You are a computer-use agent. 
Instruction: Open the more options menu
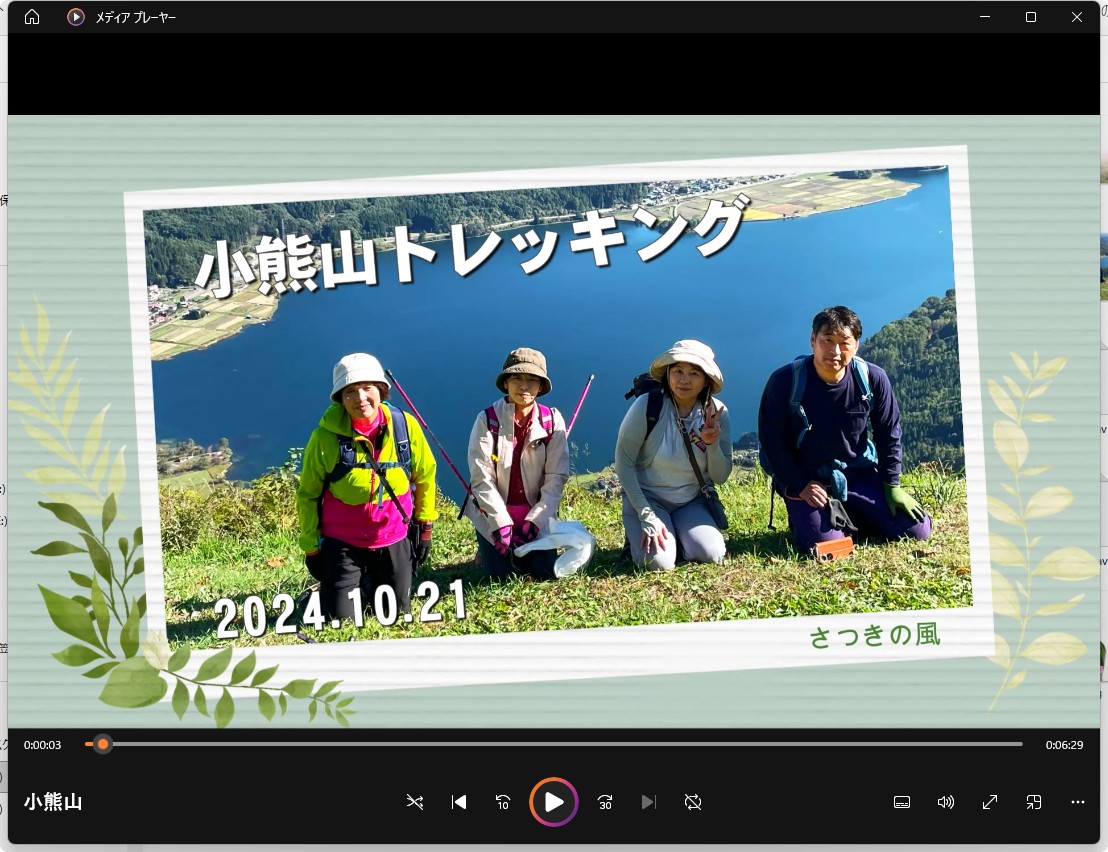coord(1077,802)
